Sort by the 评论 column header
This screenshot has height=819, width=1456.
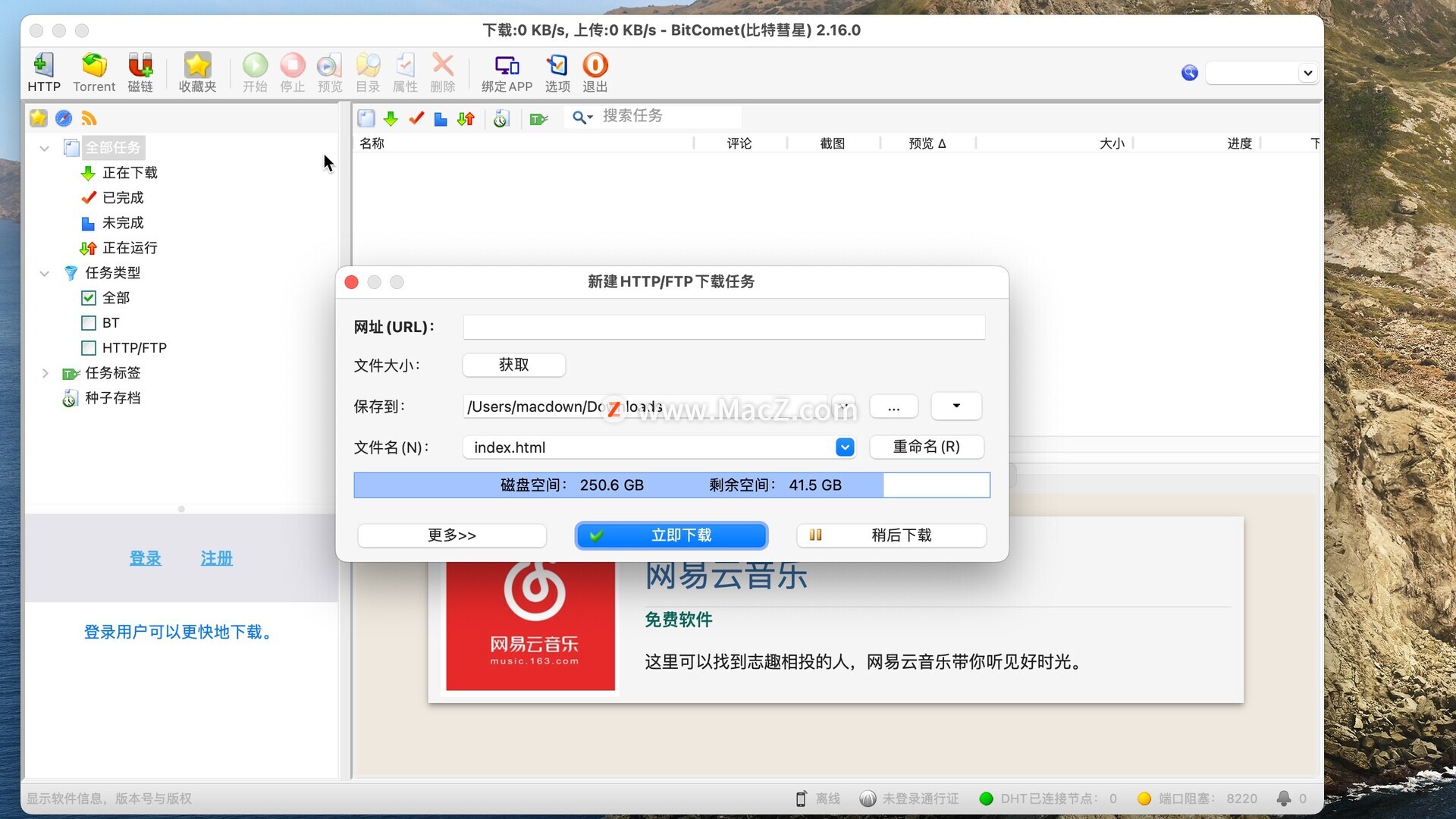pyautogui.click(x=739, y=143)
